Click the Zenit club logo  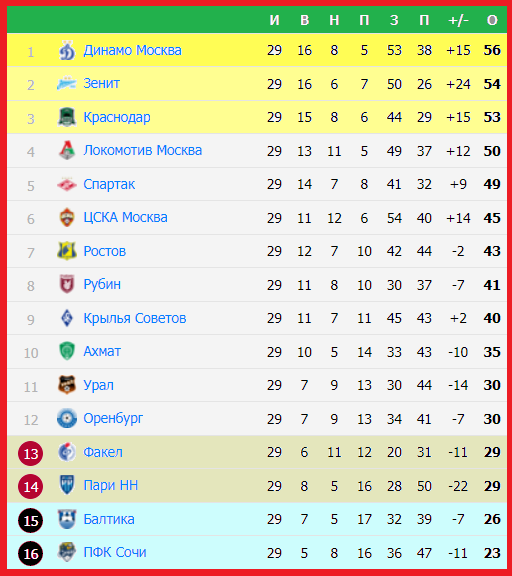(x=67, y=83)
